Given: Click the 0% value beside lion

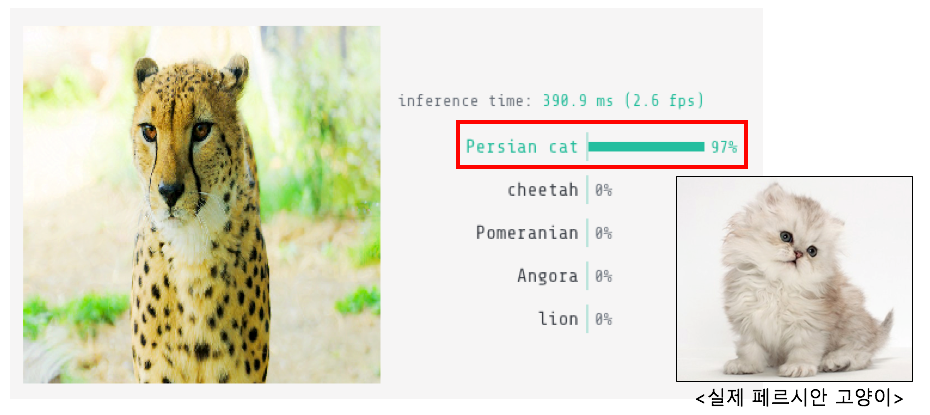Looking at the screenshot, I should [x=603, y=319].
